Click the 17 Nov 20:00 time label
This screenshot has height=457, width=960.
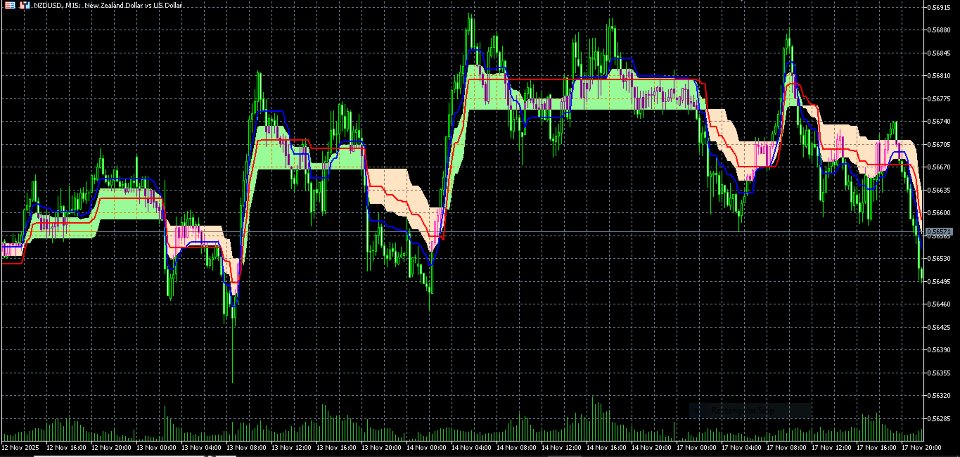tap(923, 447)
